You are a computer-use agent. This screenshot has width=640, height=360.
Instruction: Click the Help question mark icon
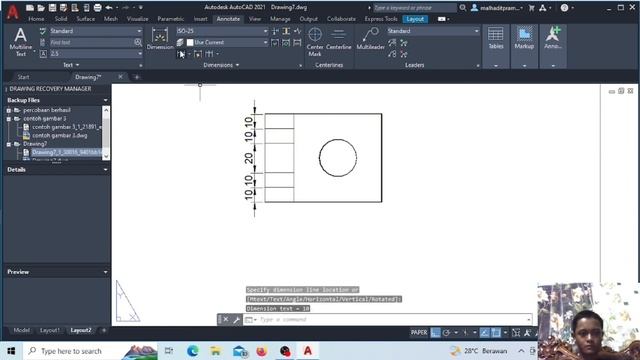point(564,8)
